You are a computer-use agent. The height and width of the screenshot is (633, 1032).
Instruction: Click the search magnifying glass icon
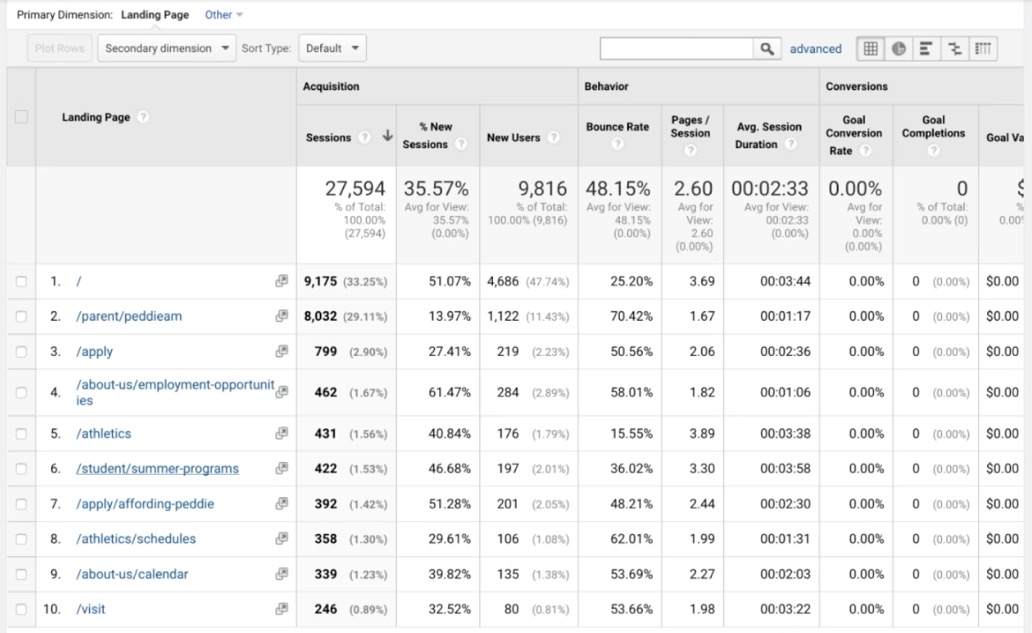pos(766,47)
